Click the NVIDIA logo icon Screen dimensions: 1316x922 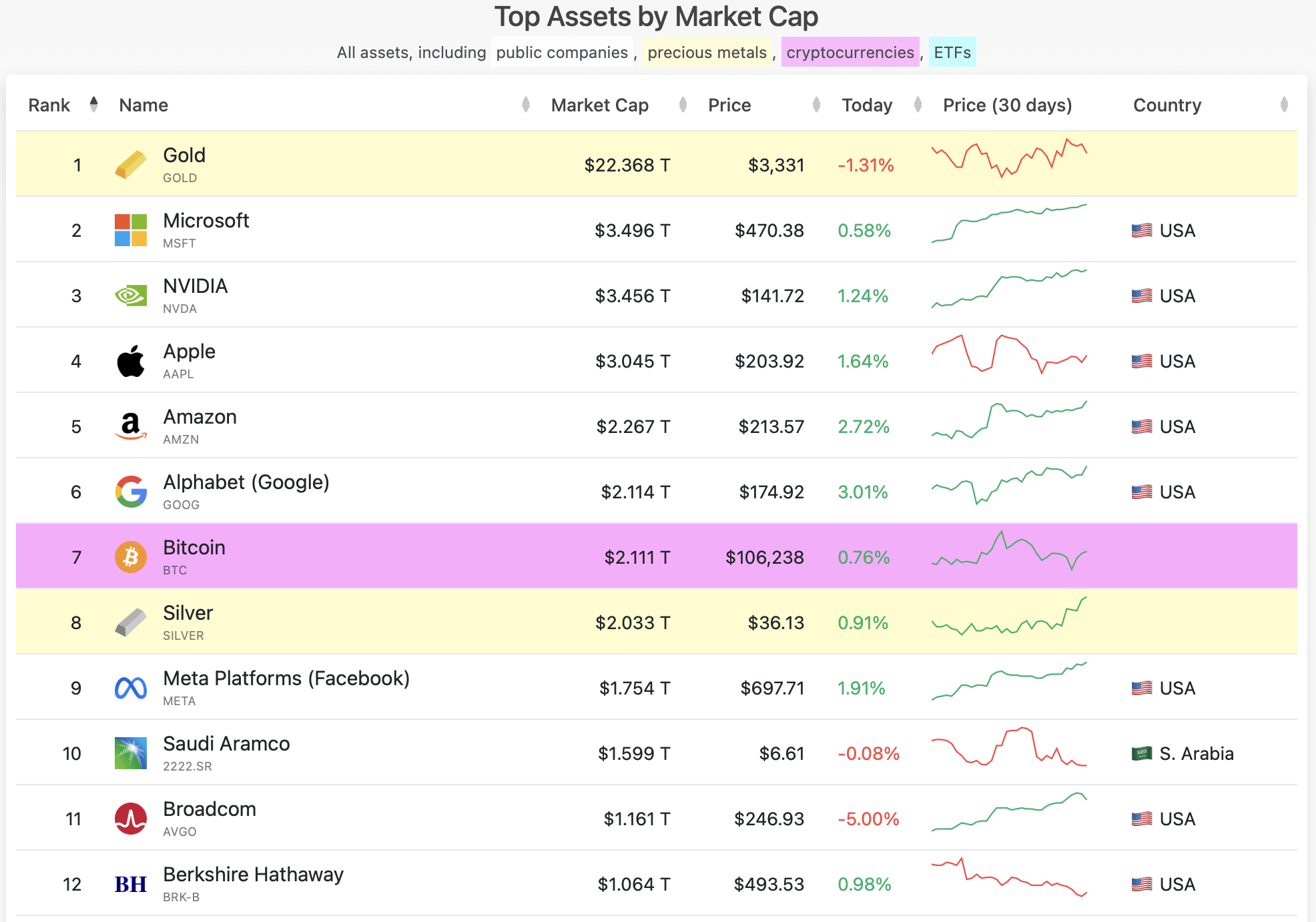[131, 296]
